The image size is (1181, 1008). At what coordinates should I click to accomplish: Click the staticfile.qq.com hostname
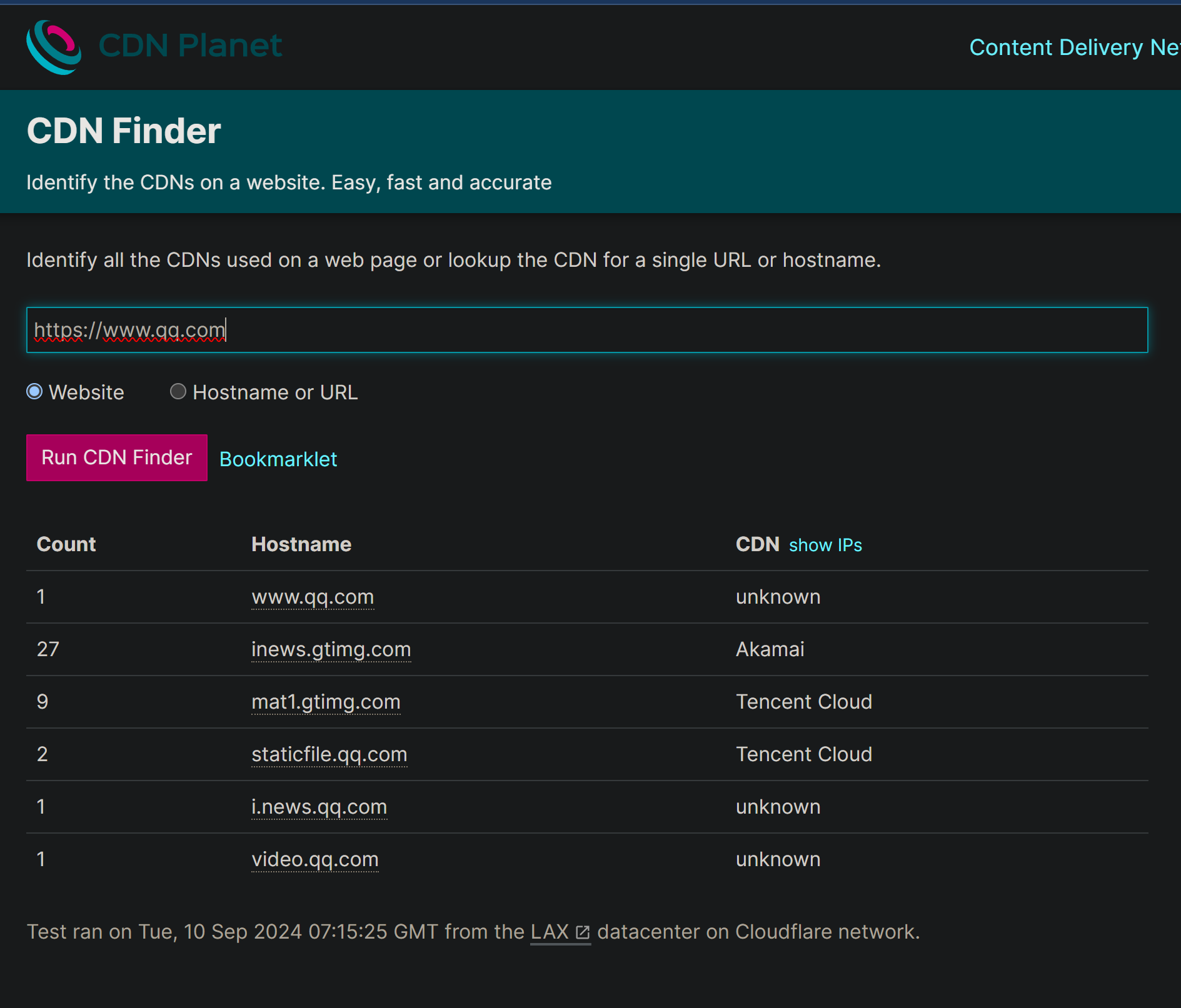click(329, 755)
